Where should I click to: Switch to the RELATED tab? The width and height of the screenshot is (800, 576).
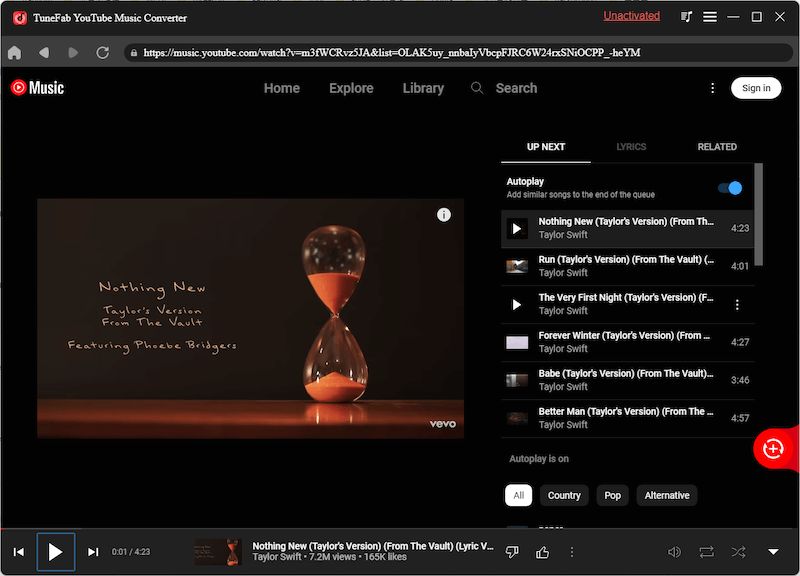point(717,147)
